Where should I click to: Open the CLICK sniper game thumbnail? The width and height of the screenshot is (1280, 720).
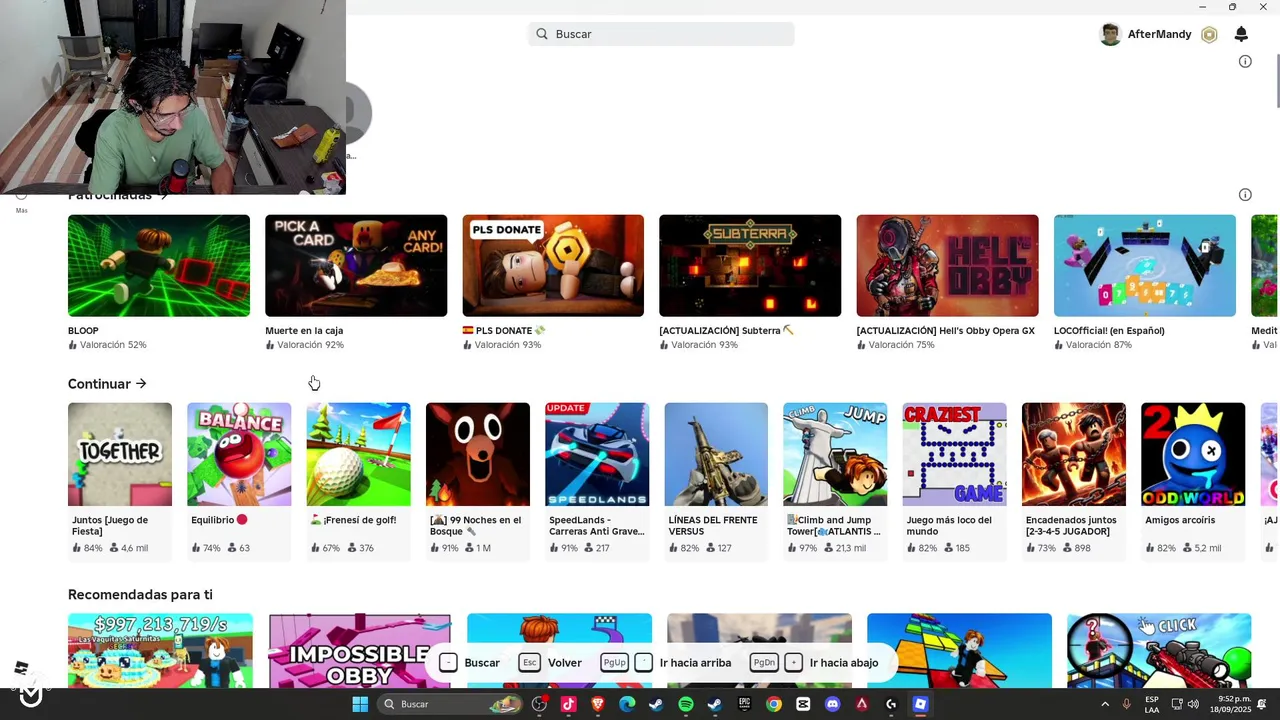[1159, 651]
